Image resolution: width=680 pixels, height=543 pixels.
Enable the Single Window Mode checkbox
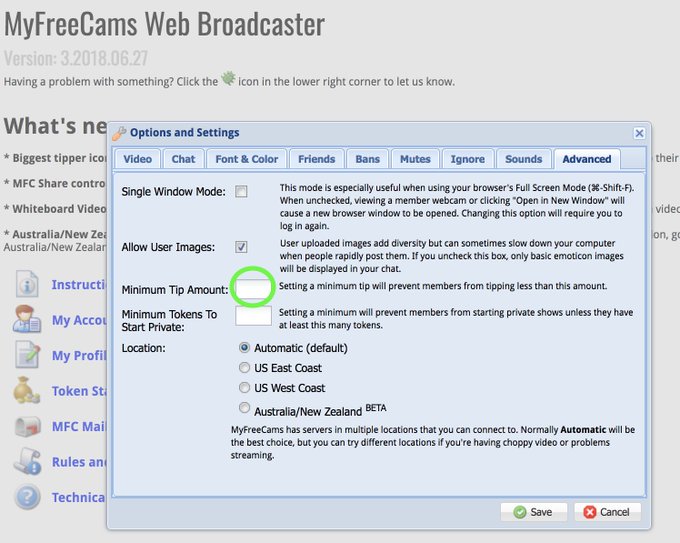241,191
